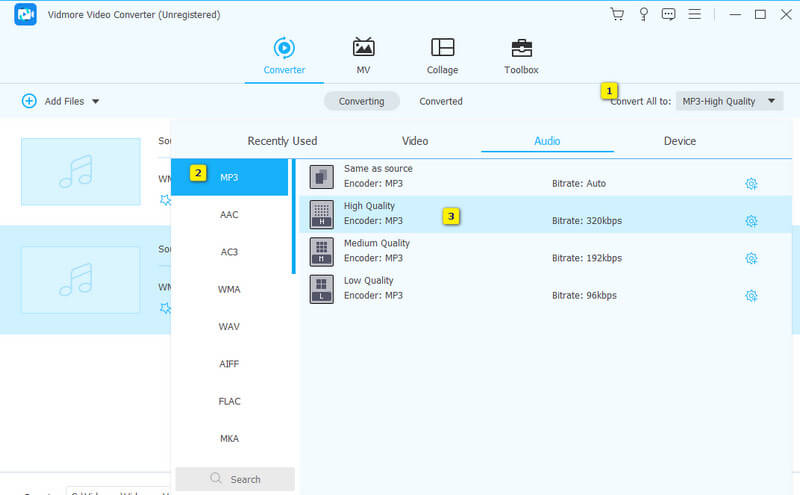
Task: Open the hamburger menu in title bar
Action: tap(695, 14)
